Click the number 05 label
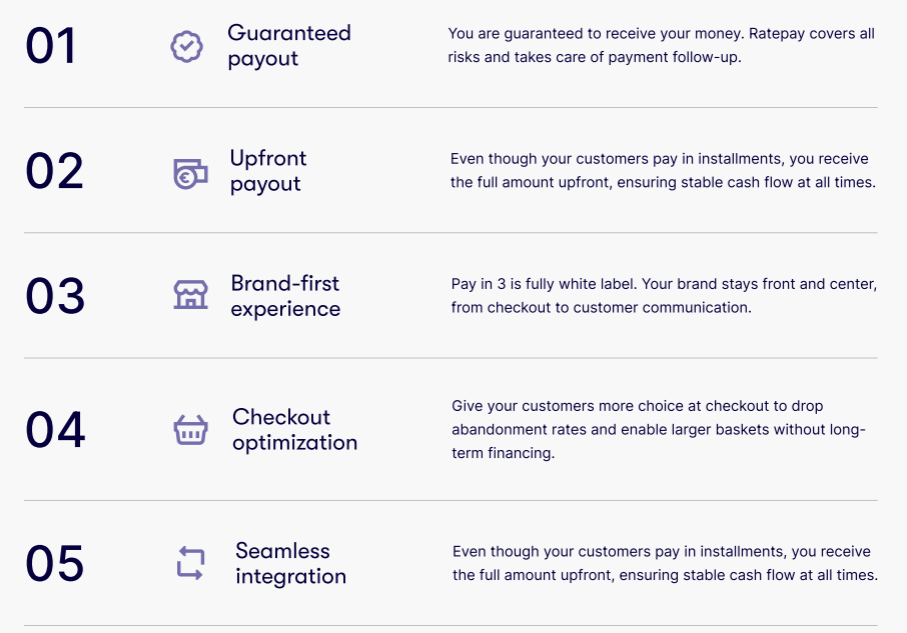This screenshot has height=633, width=907. [55, 564]
